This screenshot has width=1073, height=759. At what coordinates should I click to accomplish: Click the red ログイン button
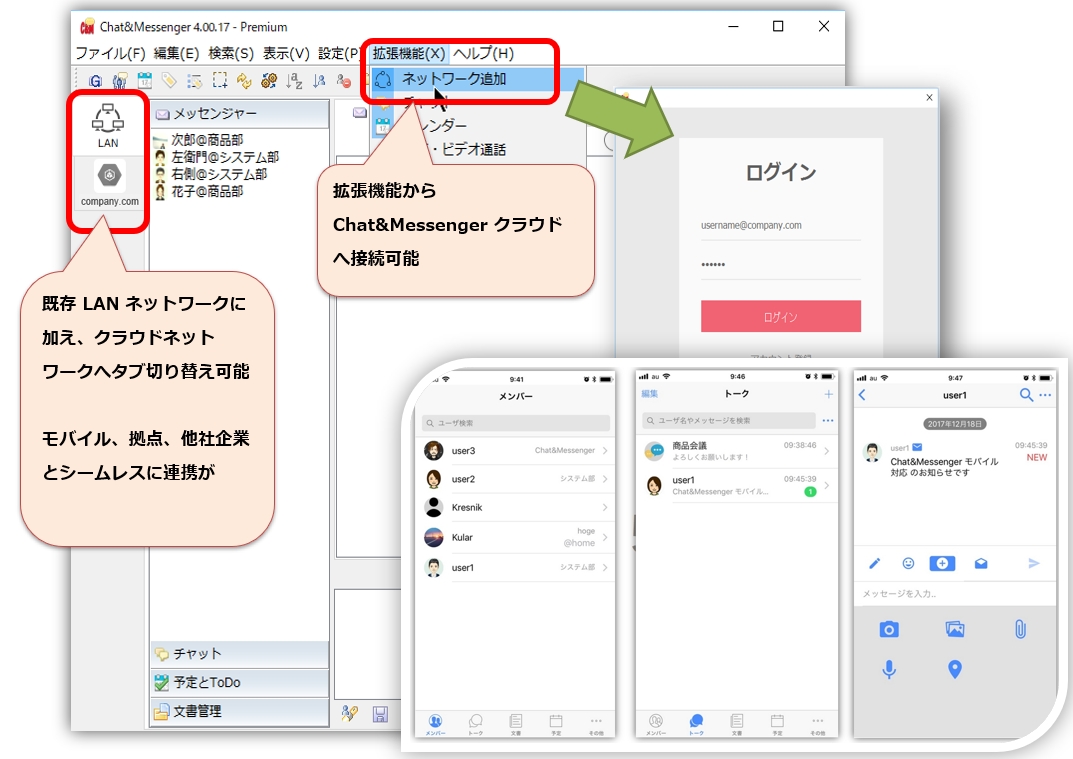781,317
